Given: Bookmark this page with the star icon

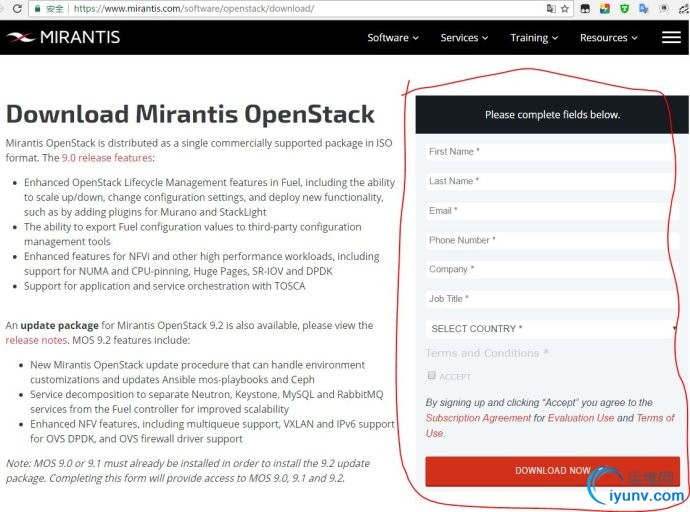Looking at the screenshot, I should (565, 9).
